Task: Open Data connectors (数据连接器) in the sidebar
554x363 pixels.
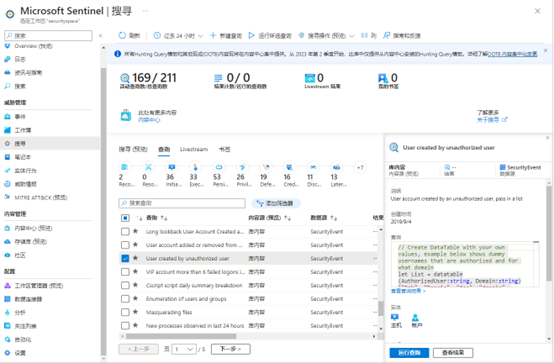Action: tap(23, 299)
